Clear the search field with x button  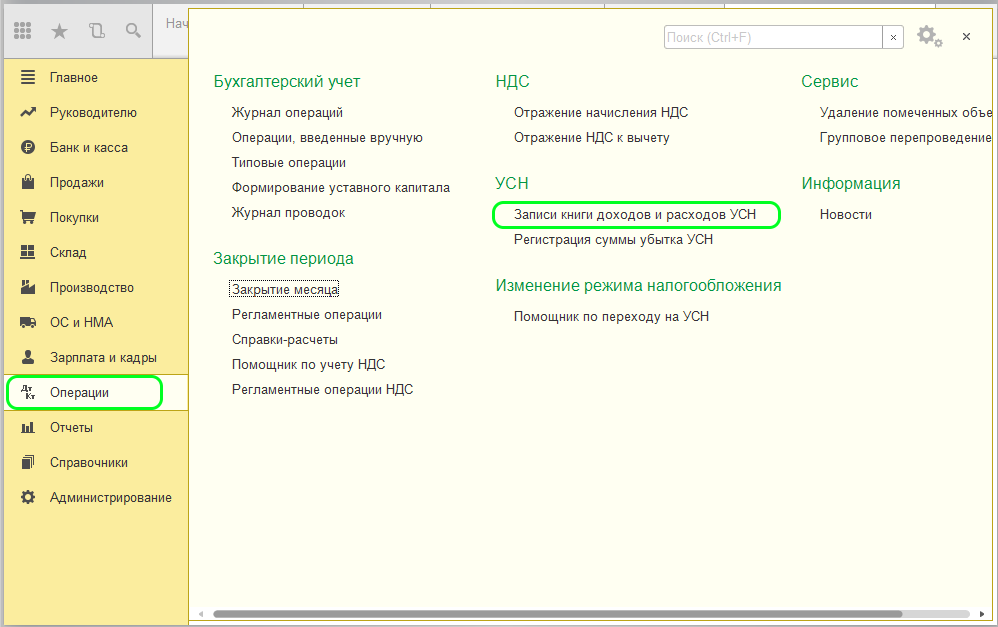(x=894, y=37)
